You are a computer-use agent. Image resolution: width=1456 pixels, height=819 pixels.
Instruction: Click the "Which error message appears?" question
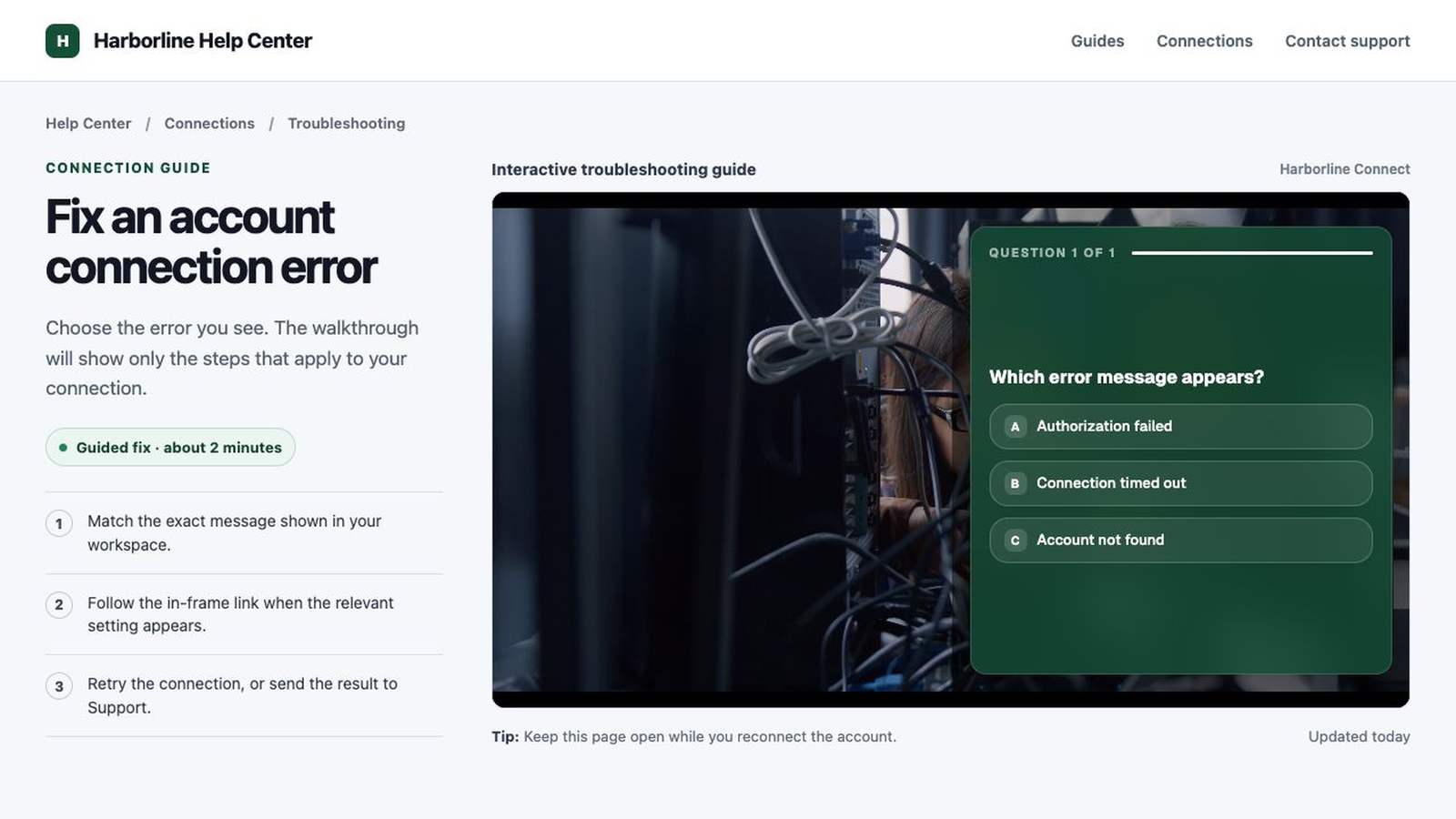click(x=1127, y=377)
